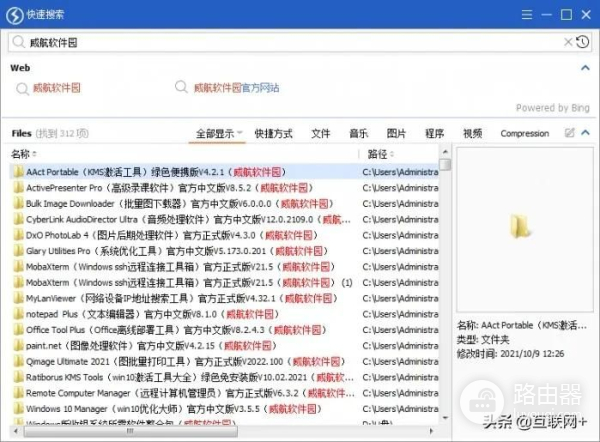The height and width of the screenshot is (442, 600).
Task: Click folder icon of ActivePresenter Pro row
Action: (18, 188)
